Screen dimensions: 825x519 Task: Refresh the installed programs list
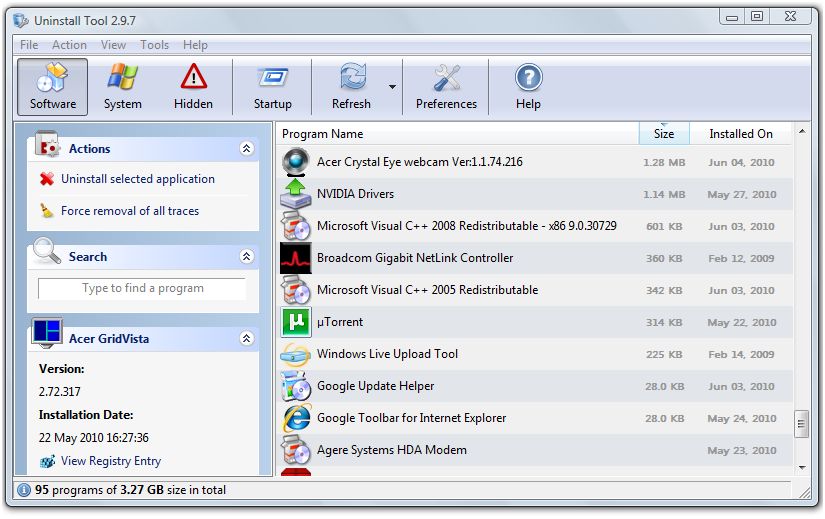click(x=351, y=87)
